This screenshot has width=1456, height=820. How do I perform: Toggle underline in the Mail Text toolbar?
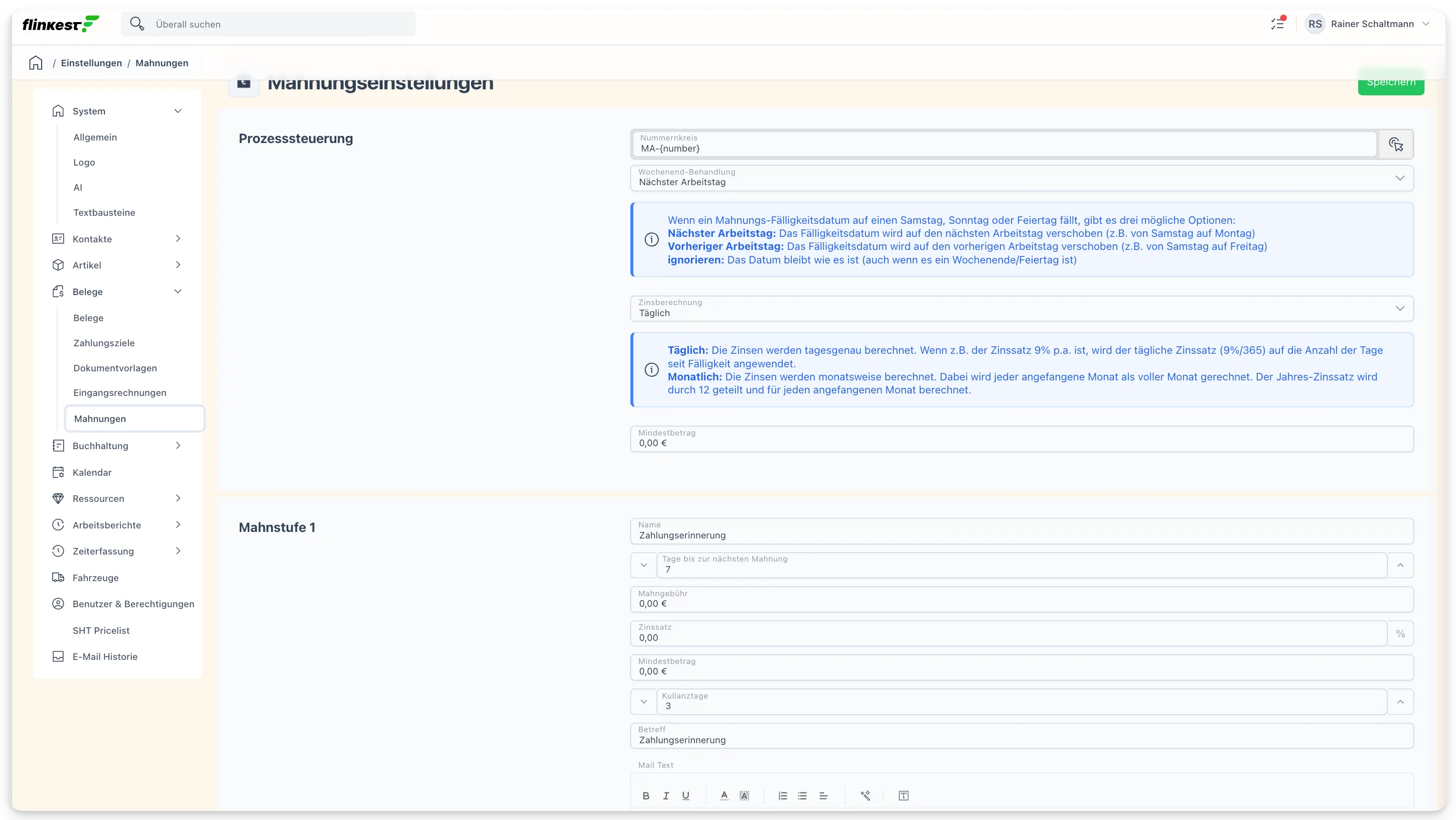point(686,796)
